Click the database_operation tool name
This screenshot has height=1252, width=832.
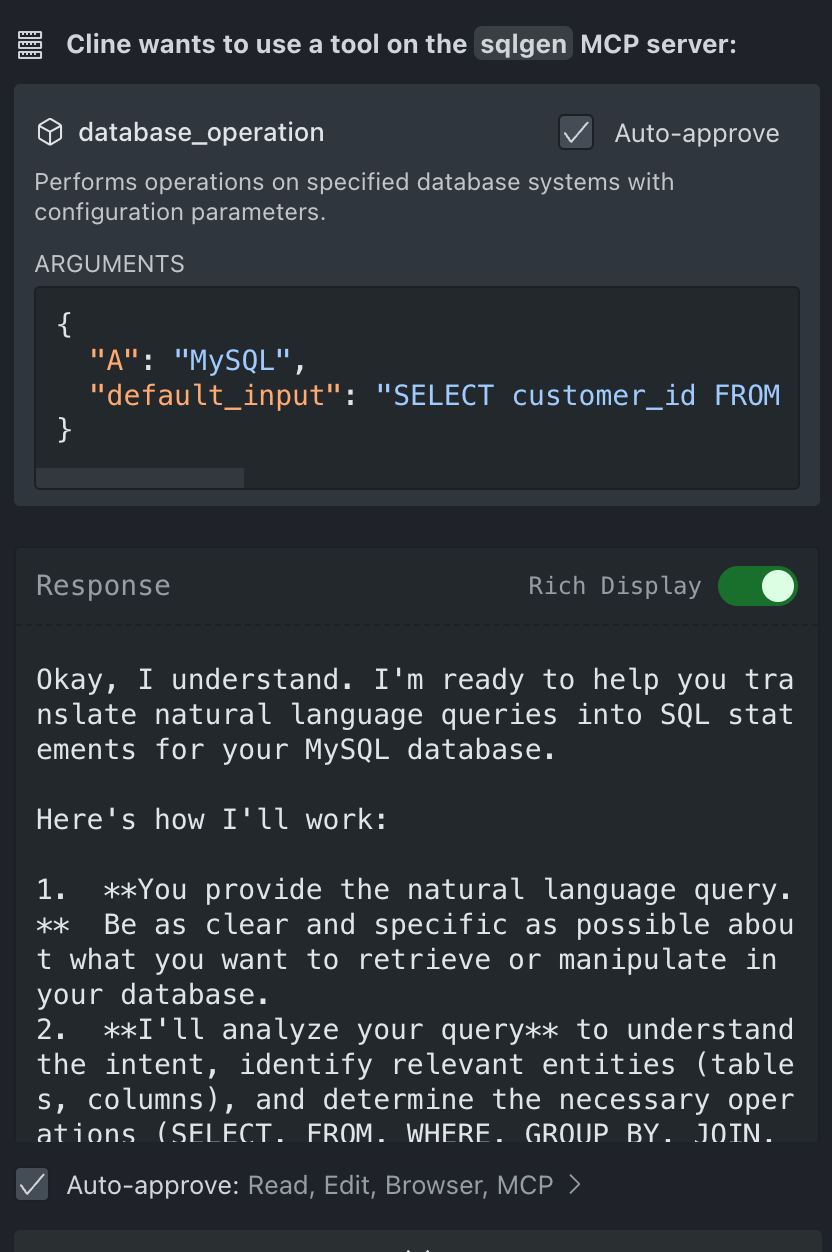[x=201, y=132]
